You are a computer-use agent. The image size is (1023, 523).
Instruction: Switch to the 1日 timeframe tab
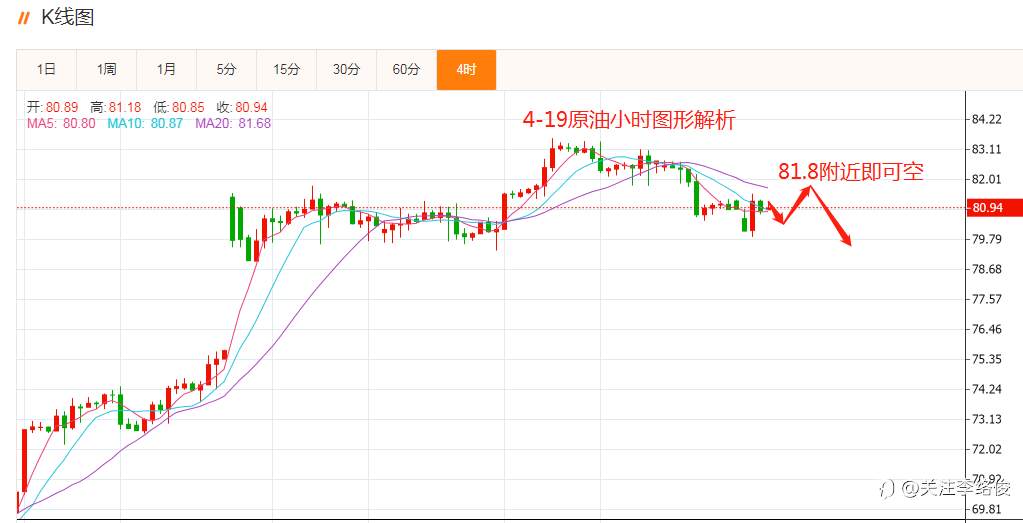click(46, 70)
